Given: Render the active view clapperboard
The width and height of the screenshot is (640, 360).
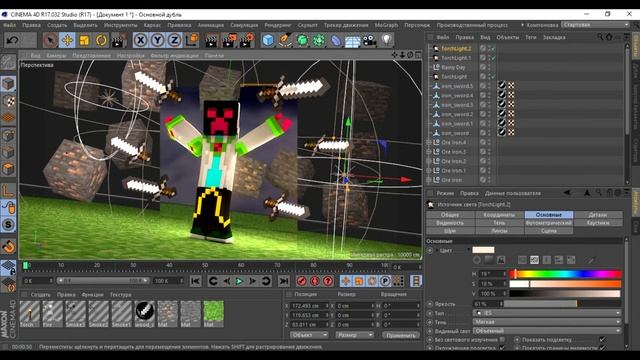Looking at the screenshot, I should tap(211, 40).
